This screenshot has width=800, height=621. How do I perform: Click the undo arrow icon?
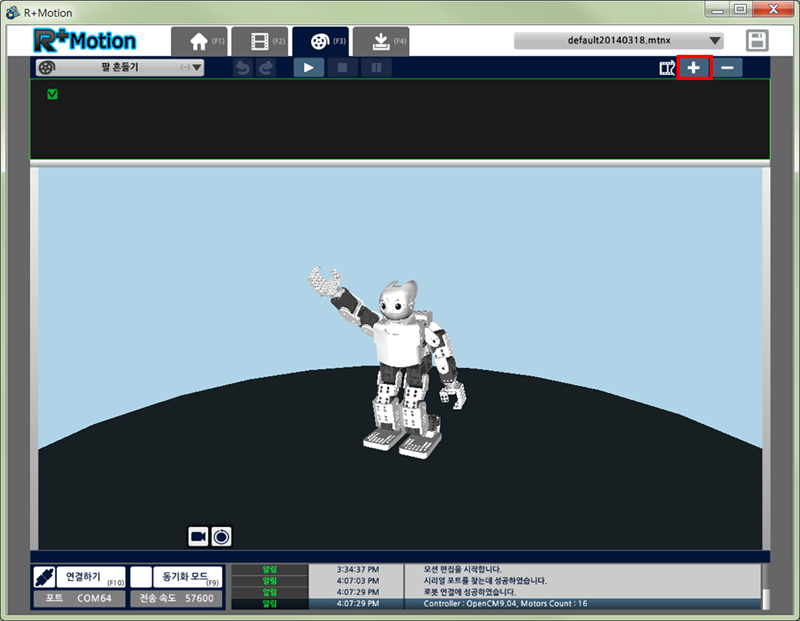[x=243, y=68]
